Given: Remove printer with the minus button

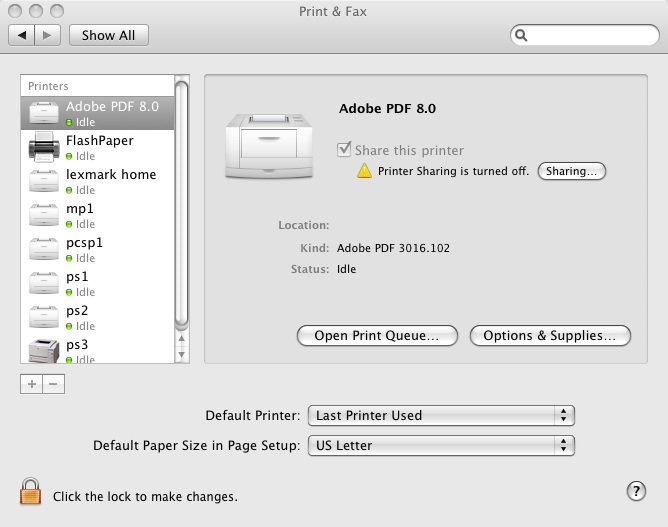Looking at the screenshot, I should click(x=53, y=384).
